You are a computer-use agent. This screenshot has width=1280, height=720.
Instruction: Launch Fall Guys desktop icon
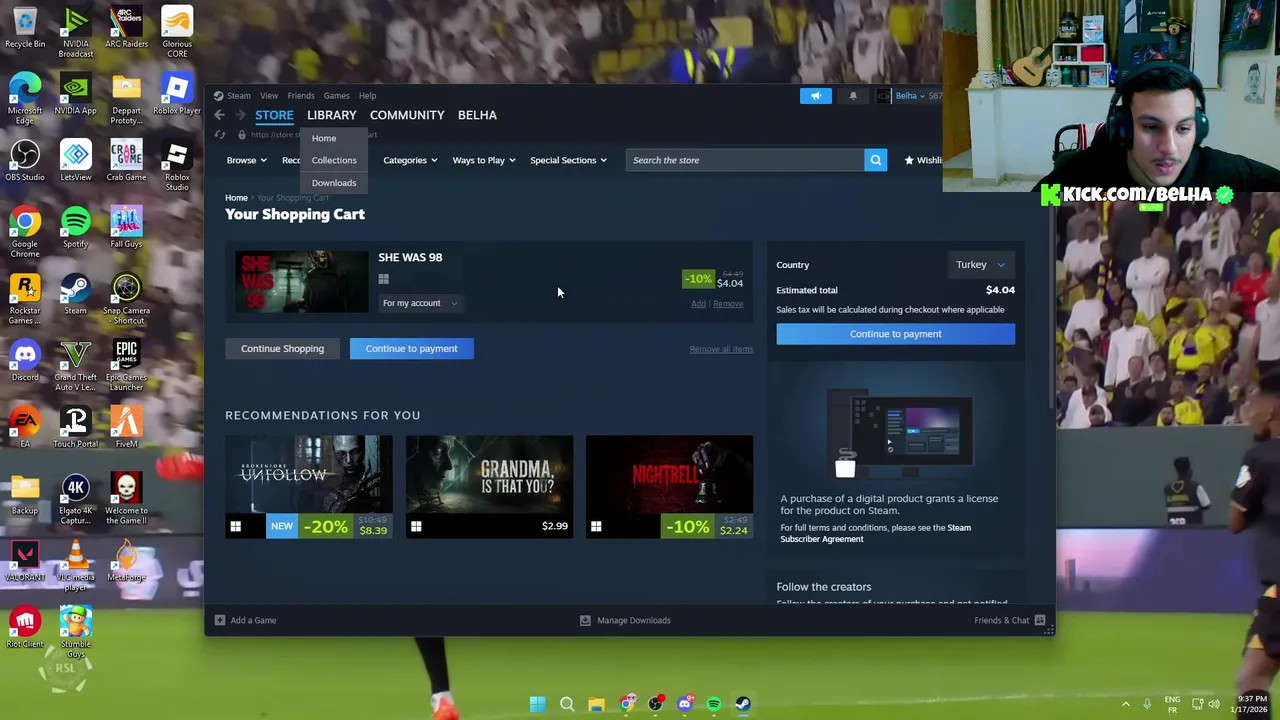tap(126, 229)
